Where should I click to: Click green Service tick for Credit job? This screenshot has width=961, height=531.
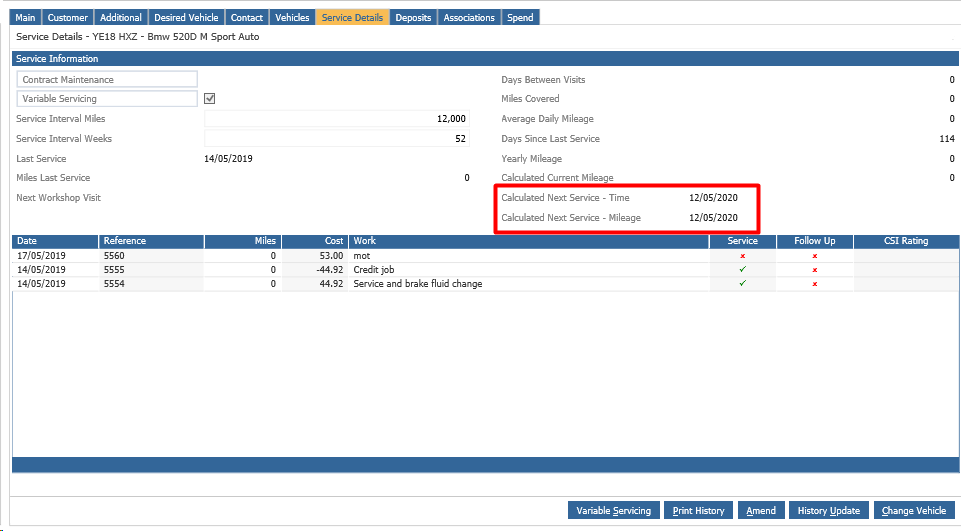pos(742,269)
